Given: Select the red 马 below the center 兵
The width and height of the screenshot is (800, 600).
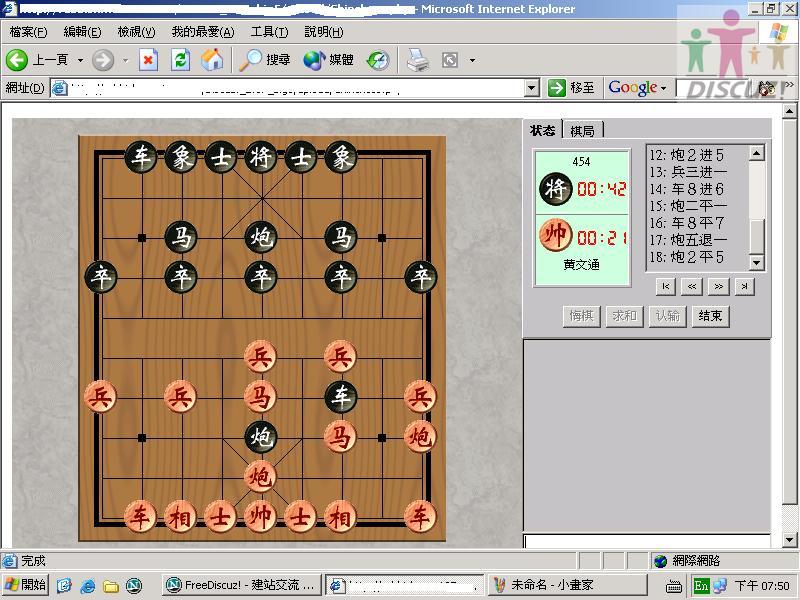Looking at the screenshot, I should [x=260, y=396].
